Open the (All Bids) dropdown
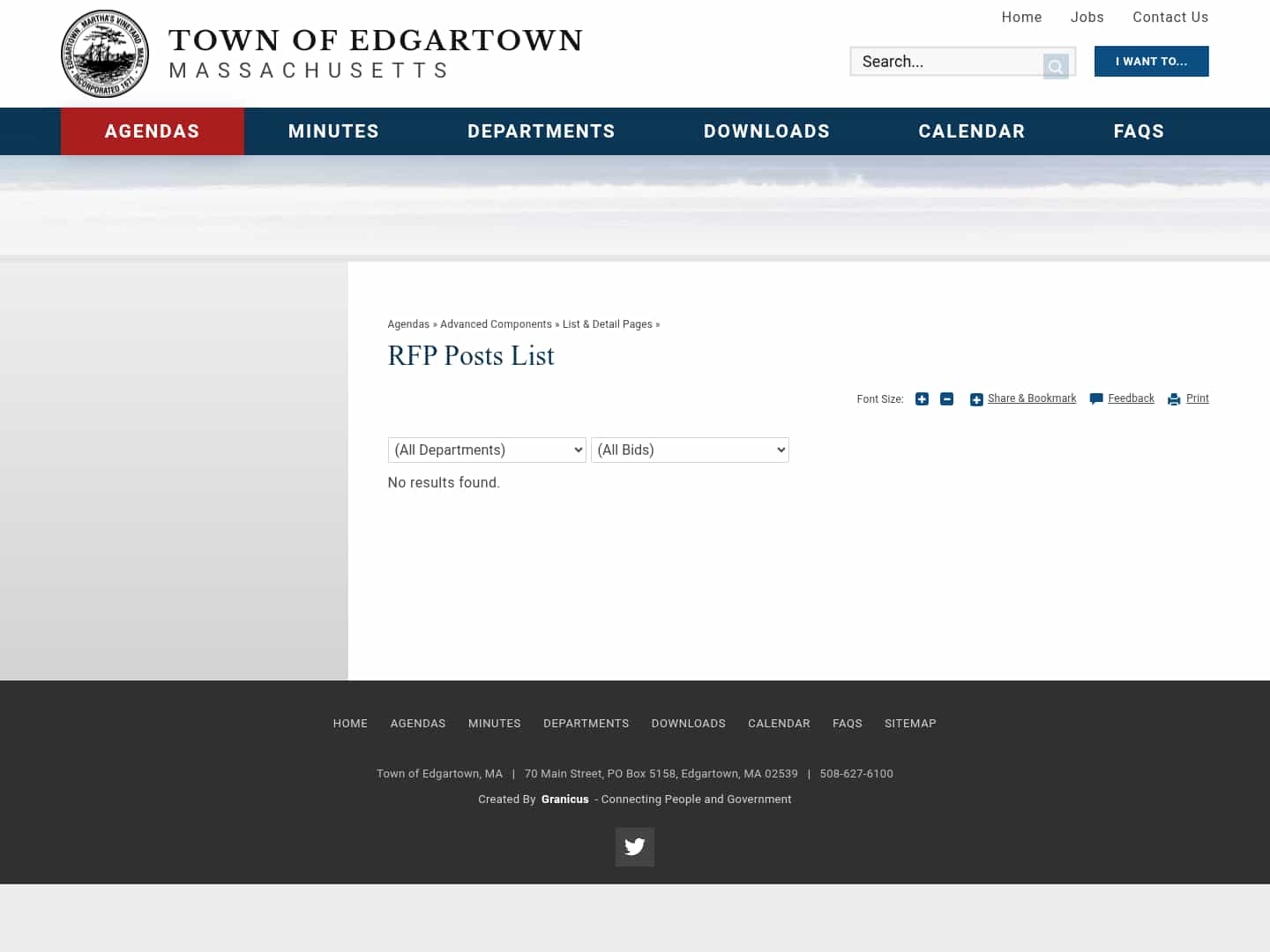This screenshot has width=1270, height=952. [x=690, y=450]
